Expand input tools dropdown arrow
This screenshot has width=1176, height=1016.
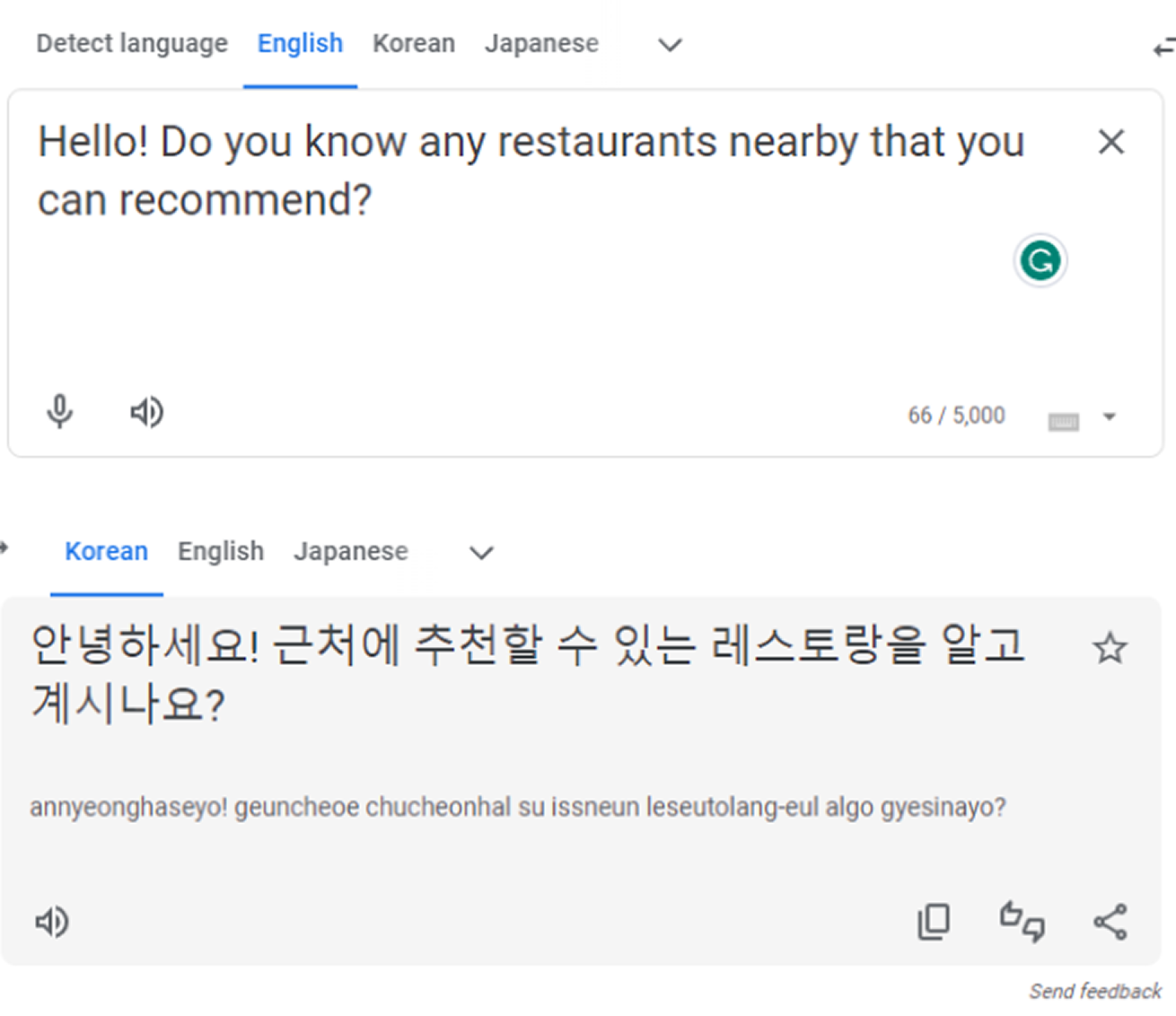point(1110,416)
